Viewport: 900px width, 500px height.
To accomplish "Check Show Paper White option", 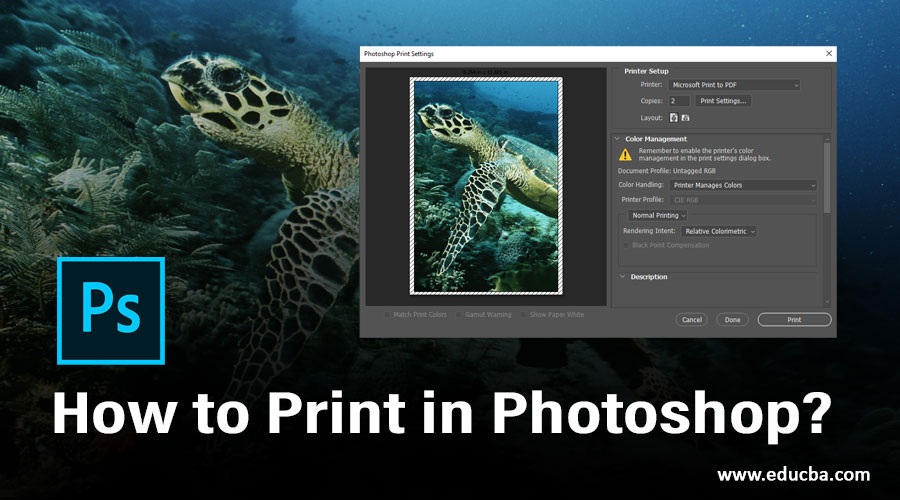I will 524,315.
